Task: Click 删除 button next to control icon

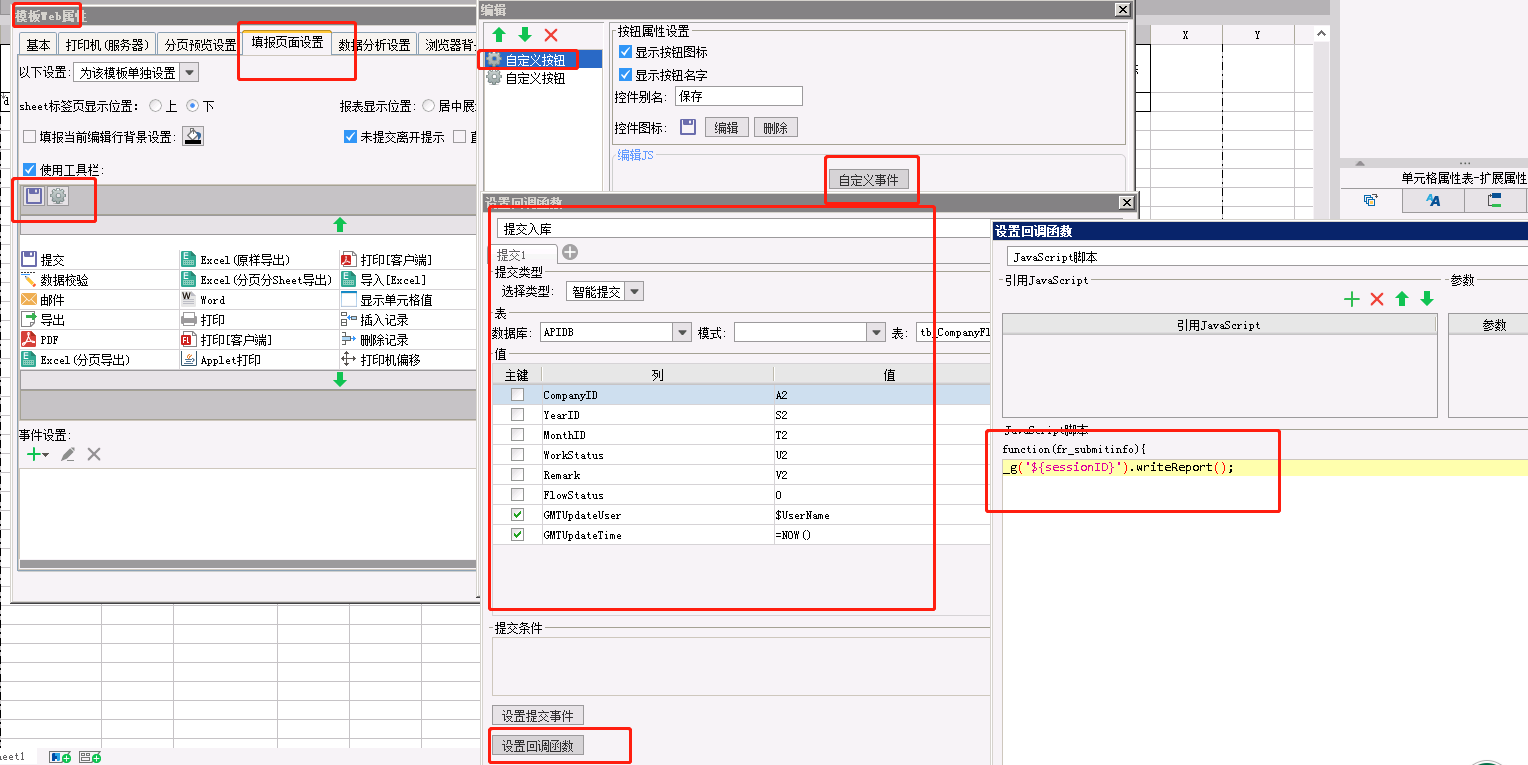Action: 775,128
